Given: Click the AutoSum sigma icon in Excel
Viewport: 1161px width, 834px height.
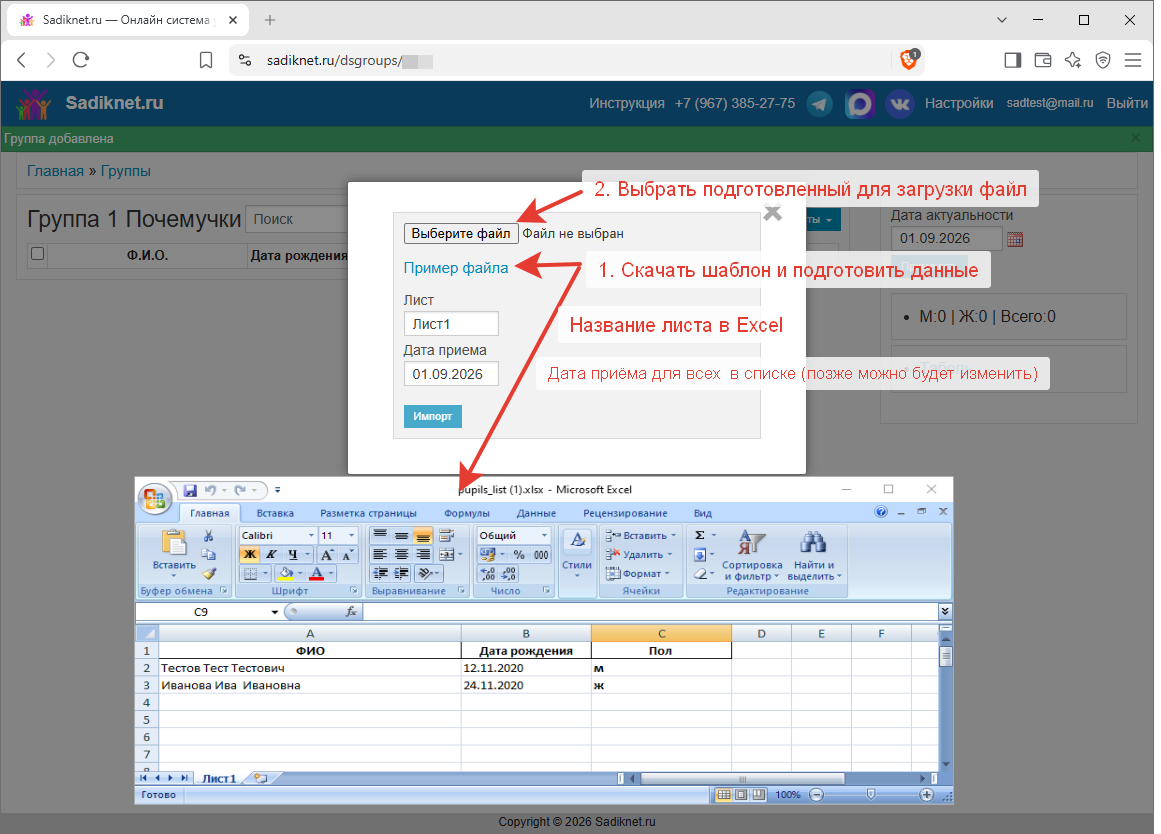Looking at the screenshot, I should coord(700,536).
